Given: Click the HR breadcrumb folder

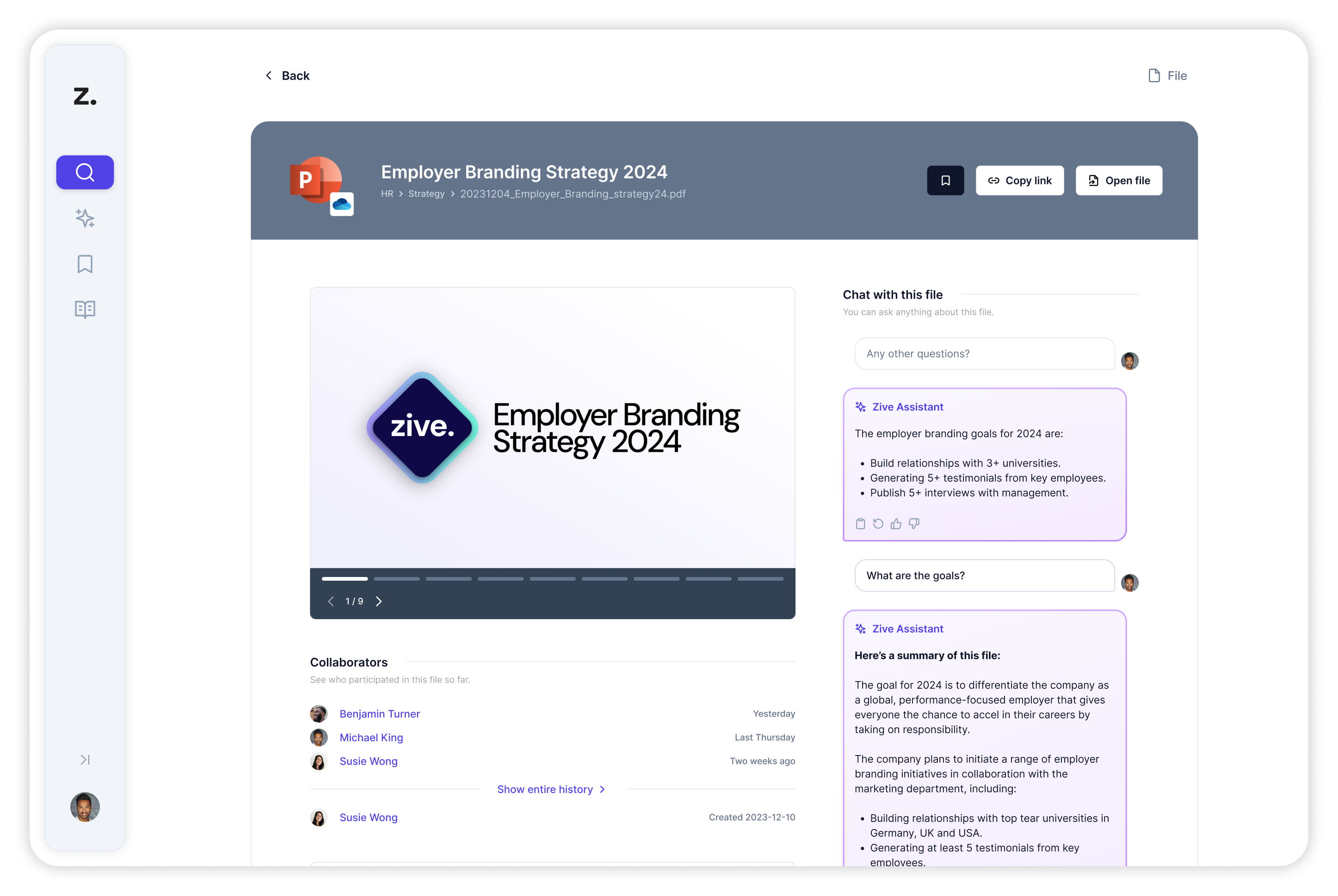Looking at the screenshot, I should (x=387, y=194).
